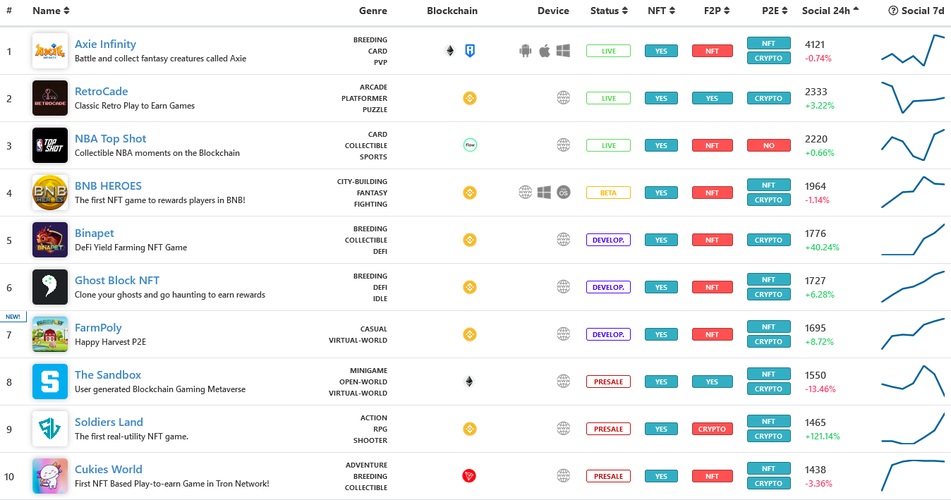
Task: Sort the list by Status column
Action: pyautogui.click(x=609, y=11)
